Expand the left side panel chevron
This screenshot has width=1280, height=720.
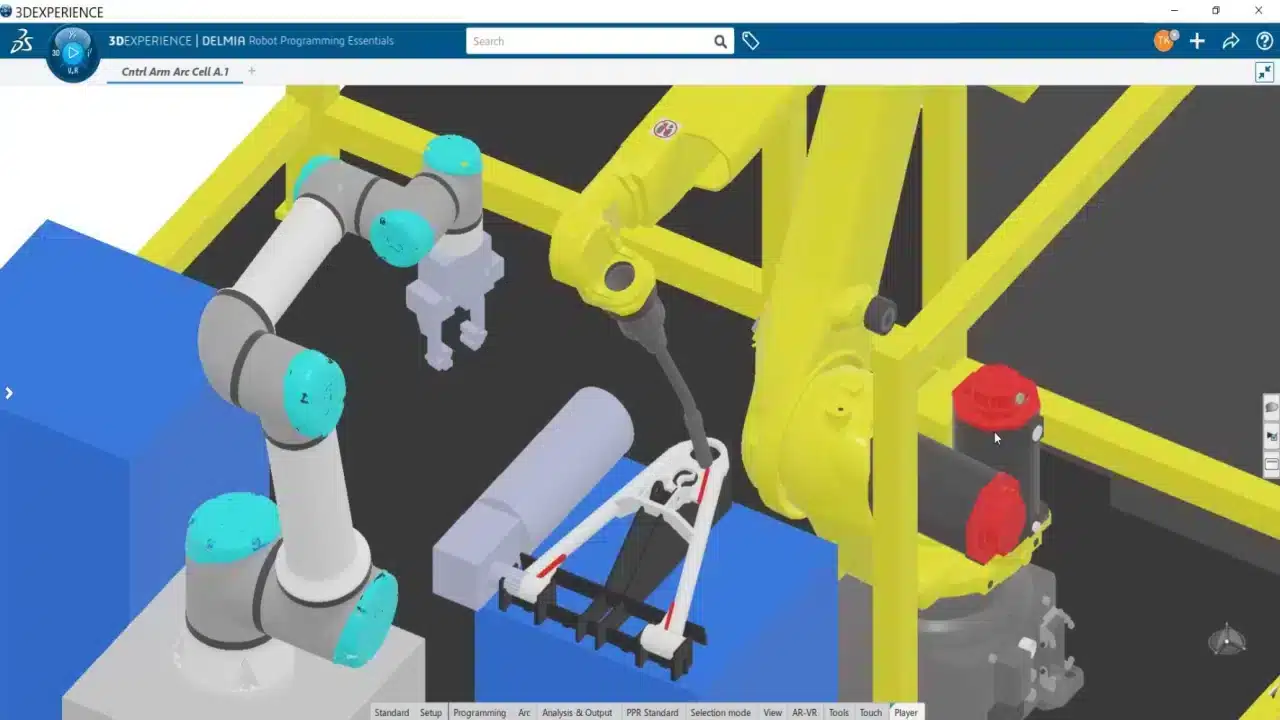(x=10, y=393)
